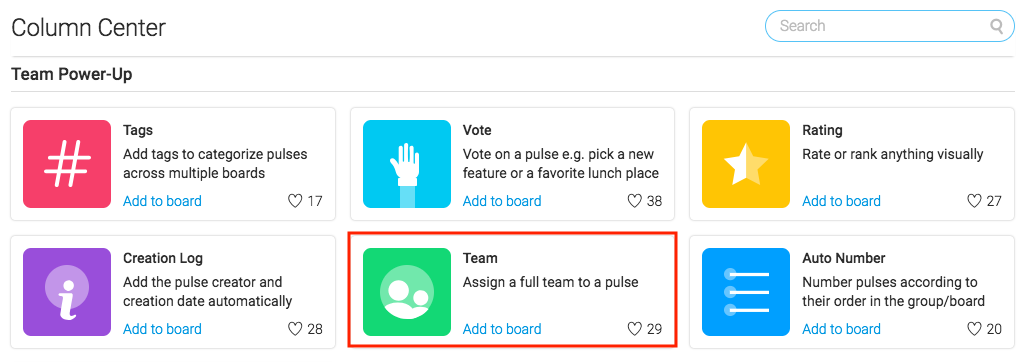The height and width of the screenshot is (362, 1027).
Task: Click the pink Tags hashtag icon
Action: click(x=67, y=164)
